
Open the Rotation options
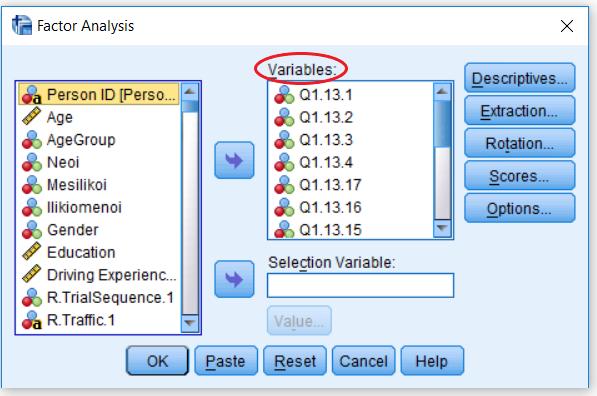[x=520, y=143]
